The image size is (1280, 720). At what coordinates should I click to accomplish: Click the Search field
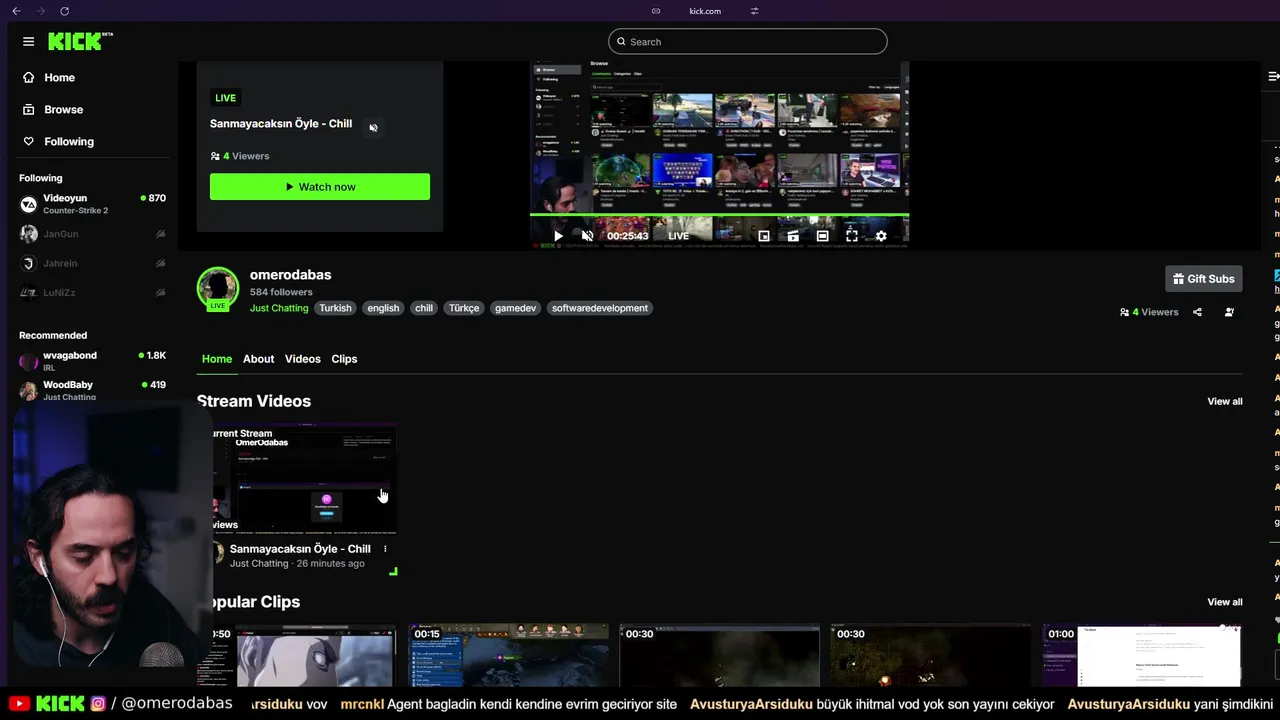747,41
